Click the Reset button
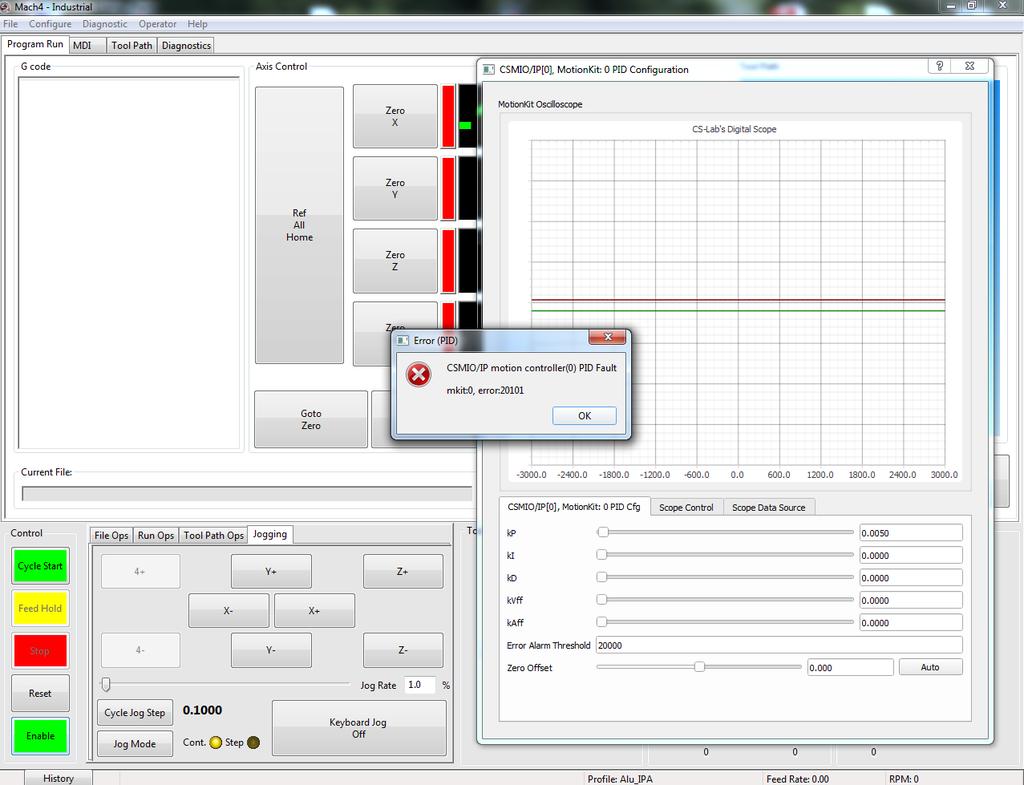The image size is (1024, 785). point(40,694)
